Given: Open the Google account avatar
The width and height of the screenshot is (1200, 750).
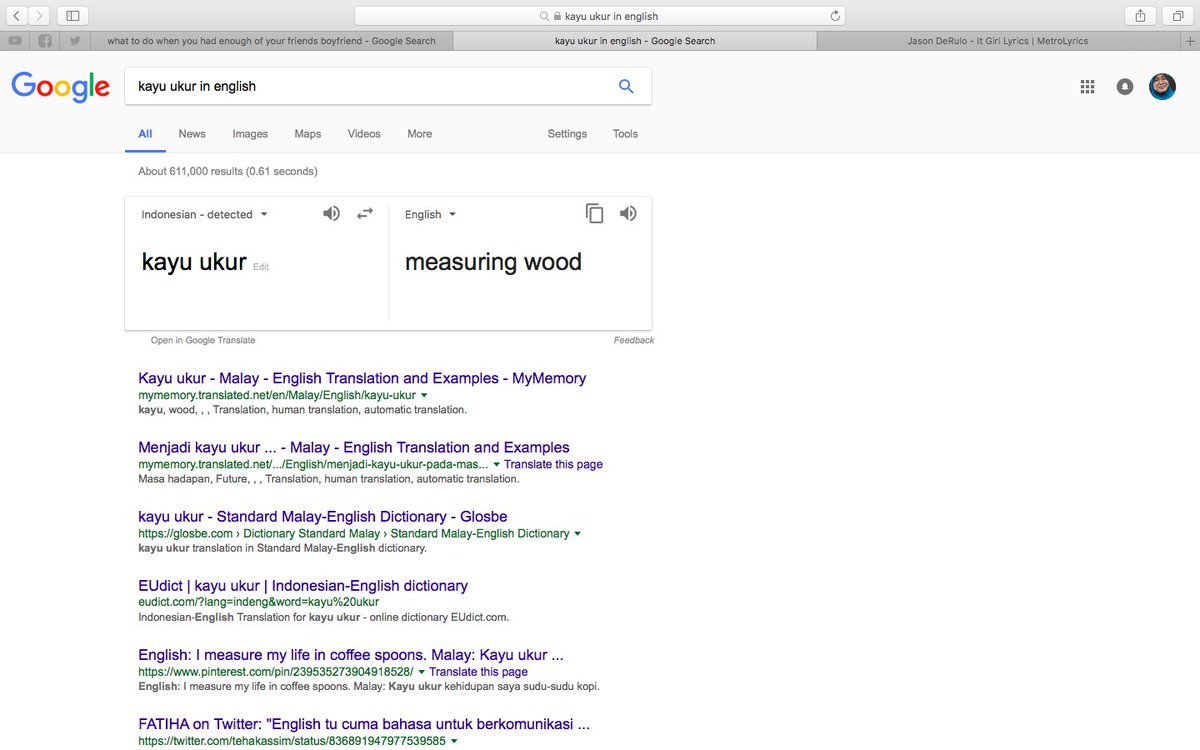Looking at the screenshot, I should [1162, 86].
